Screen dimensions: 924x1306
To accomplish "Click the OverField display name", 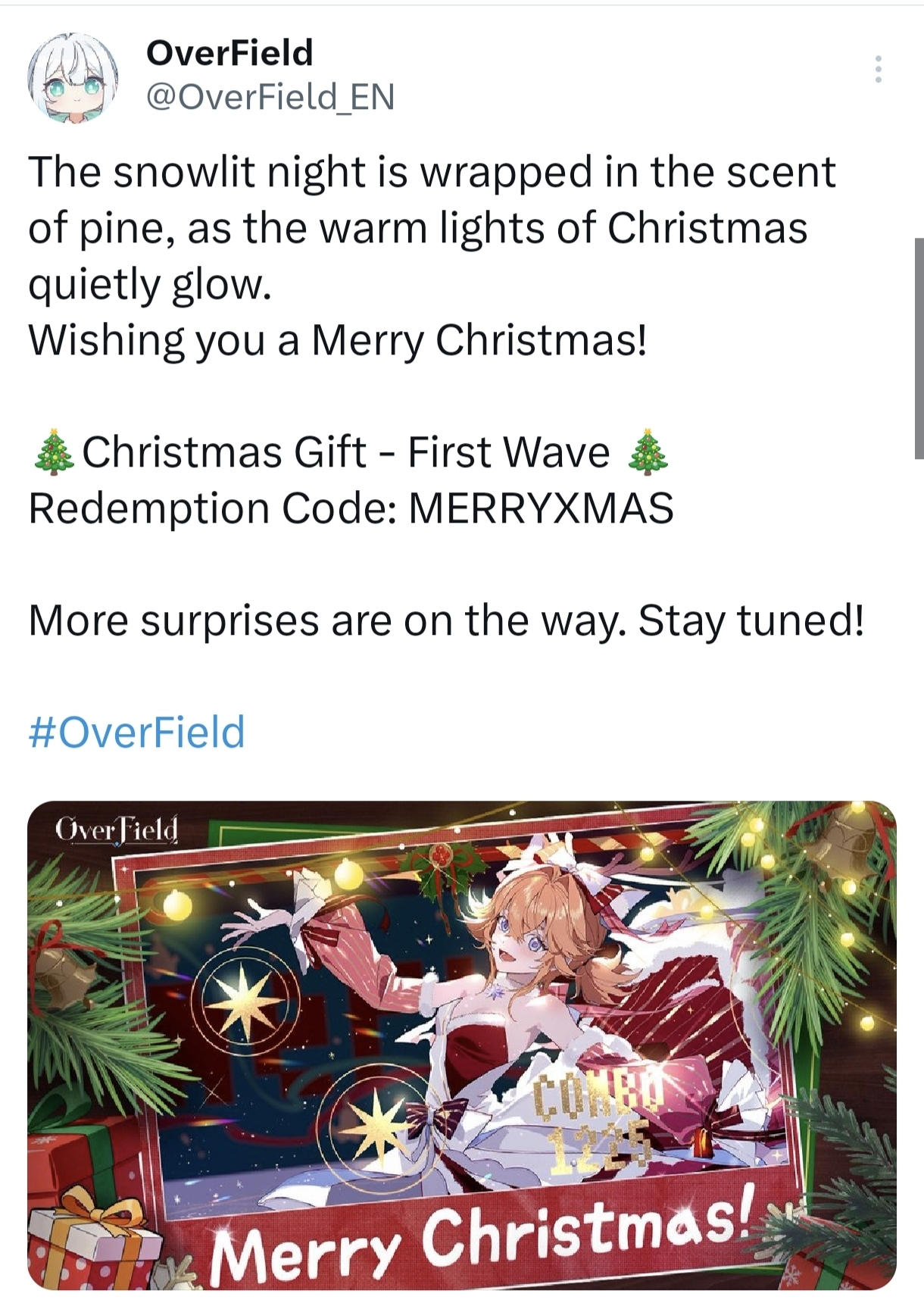I will click(229, 52).
